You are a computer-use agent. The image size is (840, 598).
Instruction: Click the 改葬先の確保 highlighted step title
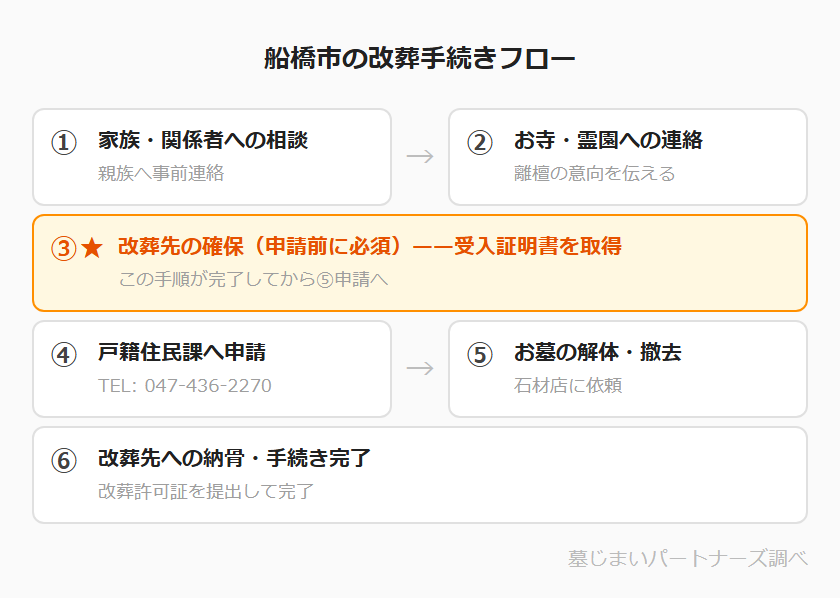point(369,246)
